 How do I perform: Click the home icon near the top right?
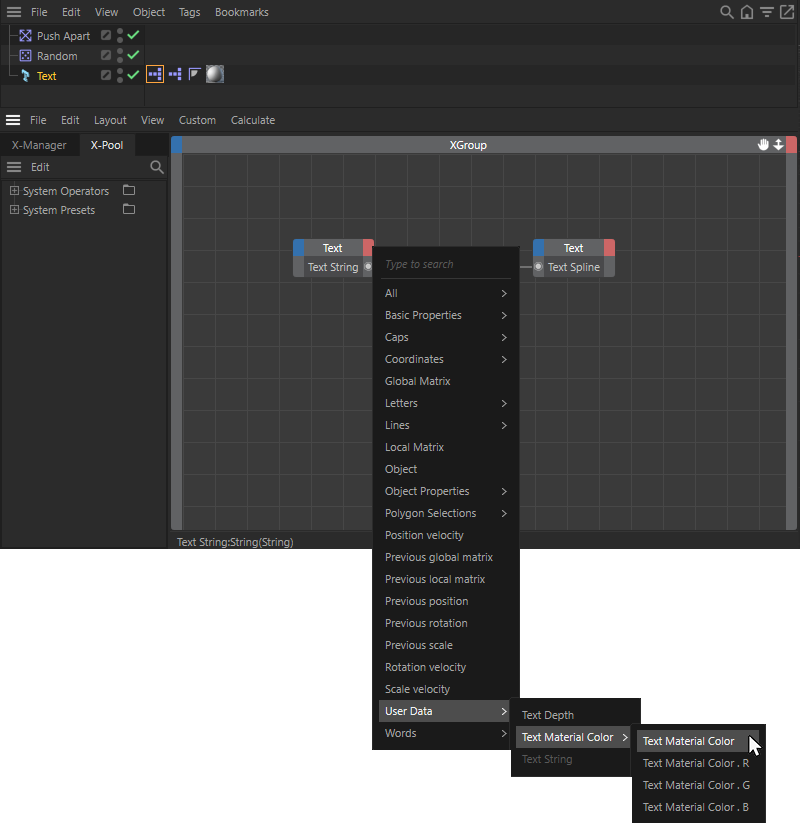[746, 12]
